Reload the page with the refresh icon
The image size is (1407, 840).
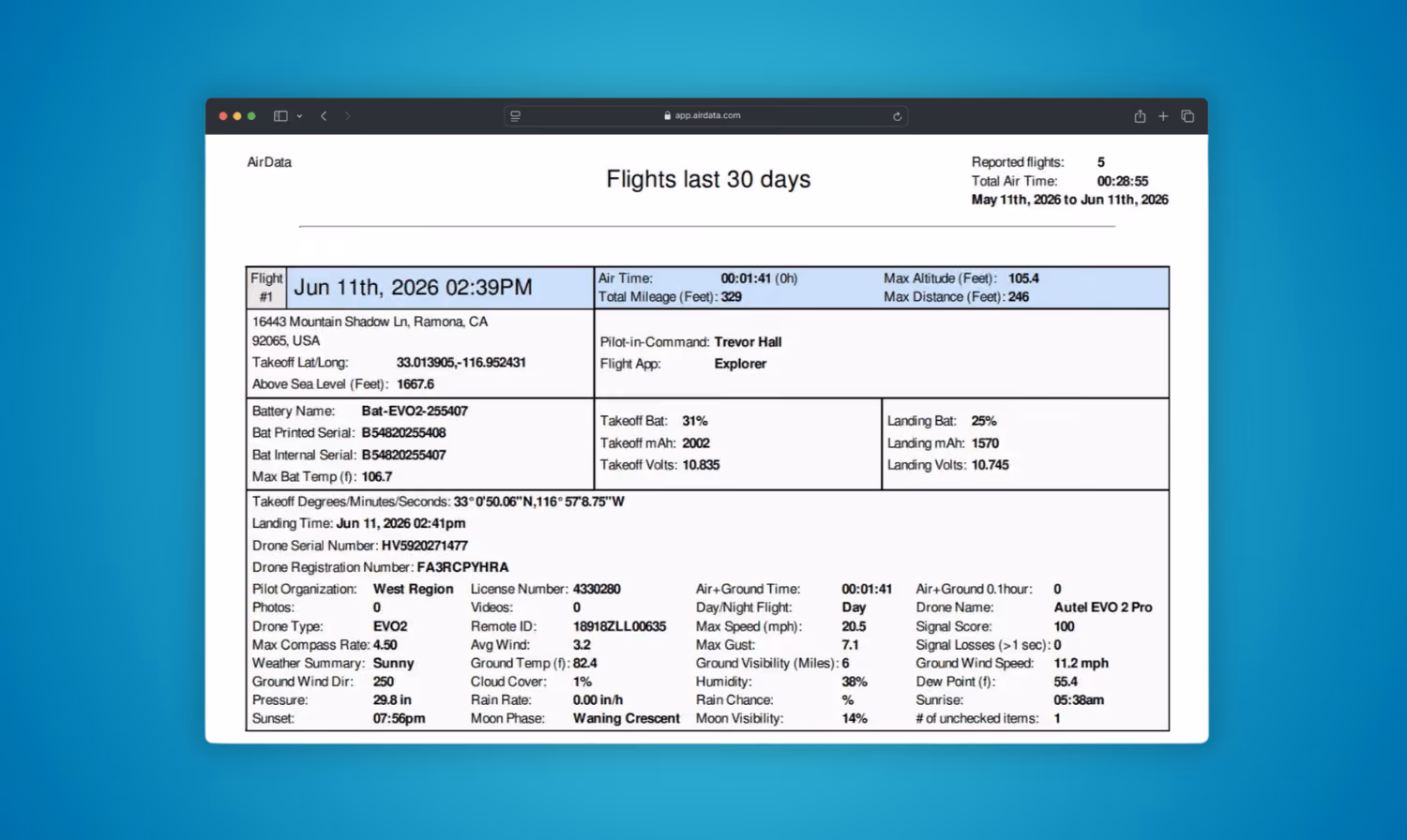897,116
